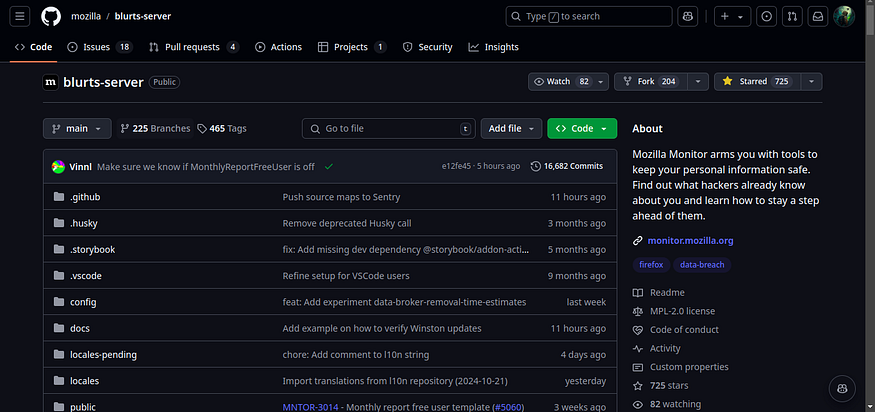Focus the Type / to search field
The height and width of the screenshot is (412, 875).
[589, 16]
